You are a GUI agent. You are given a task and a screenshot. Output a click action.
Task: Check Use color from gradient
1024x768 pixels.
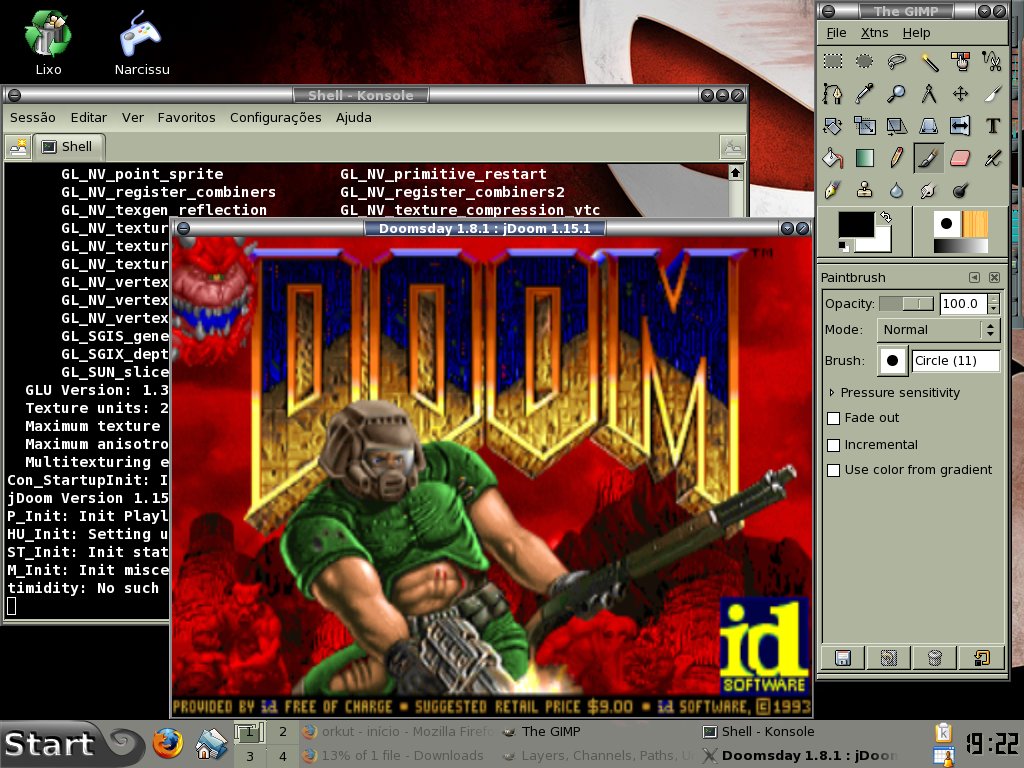click(x=834, y=470)
